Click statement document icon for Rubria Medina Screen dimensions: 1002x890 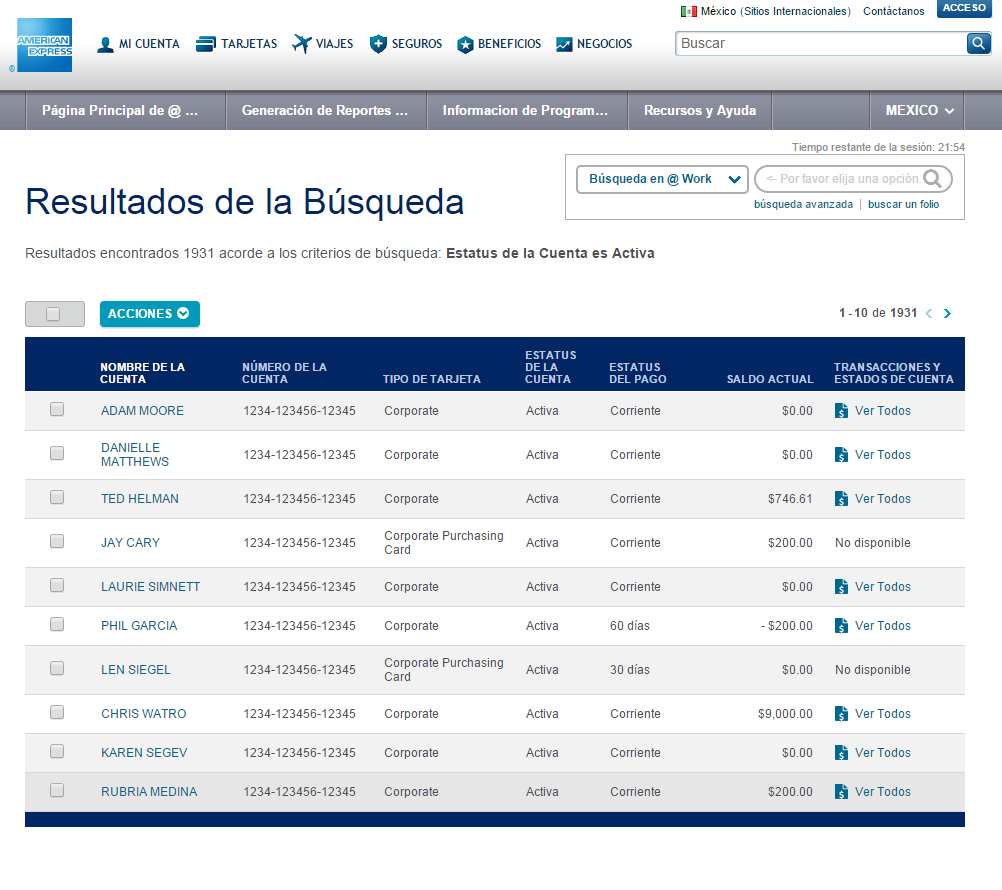point(841,792)
